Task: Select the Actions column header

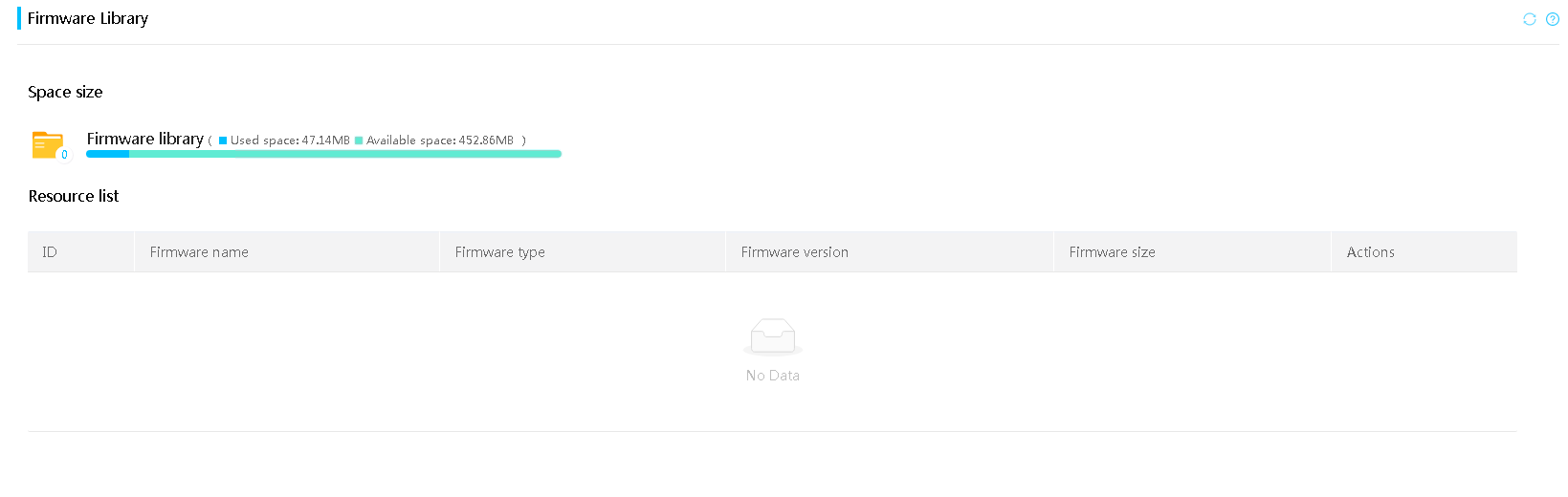Action: pos(1424,252)
